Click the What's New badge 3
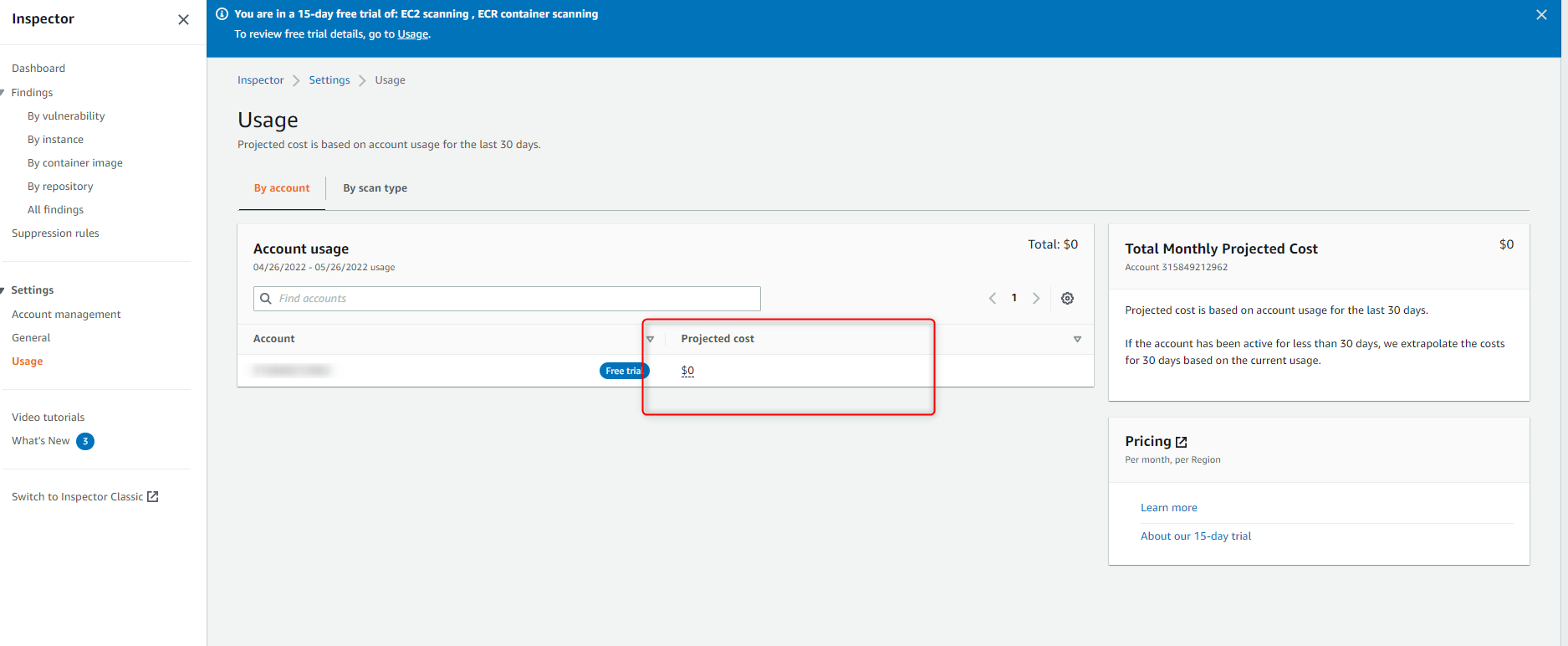1568x646 pixels. (x=85, y=441)
